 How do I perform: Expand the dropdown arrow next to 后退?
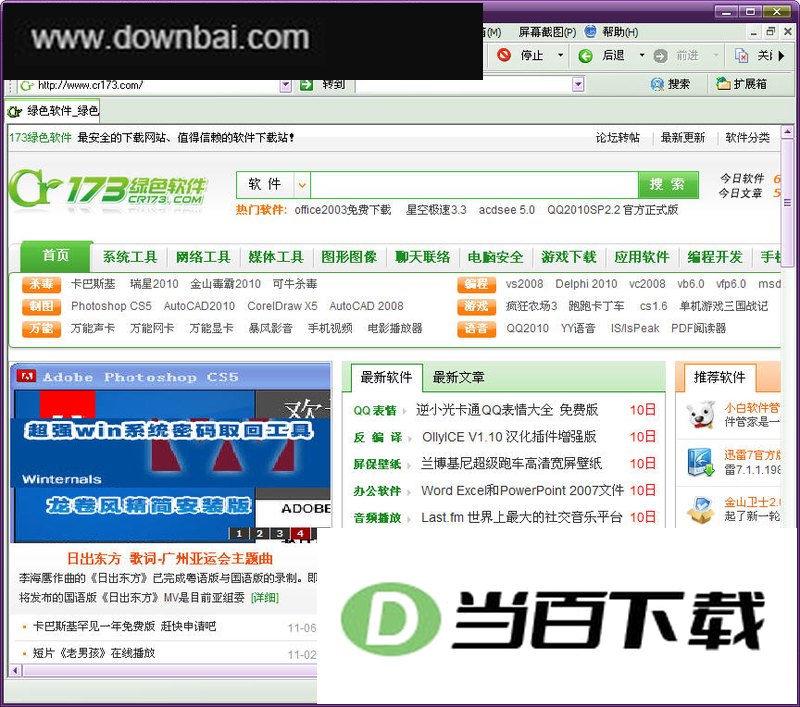(x=642, y=55)
